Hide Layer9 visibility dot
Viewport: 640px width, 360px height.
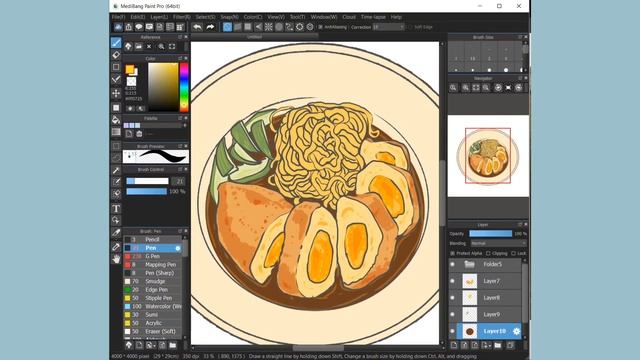(452, 315)
